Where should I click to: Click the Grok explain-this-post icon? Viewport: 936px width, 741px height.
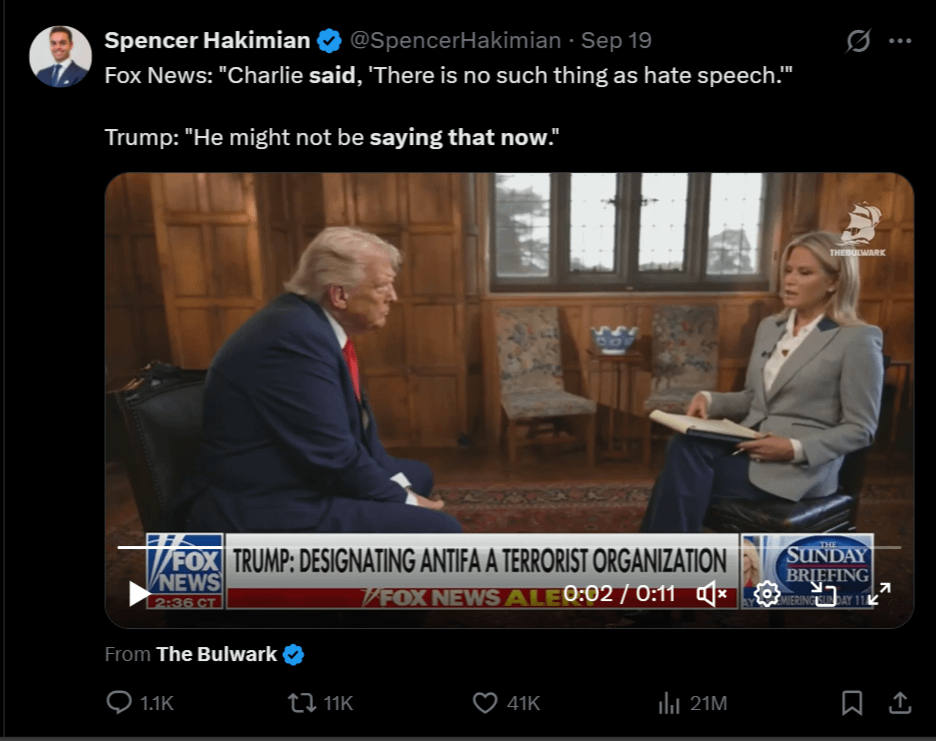[858, 41]
